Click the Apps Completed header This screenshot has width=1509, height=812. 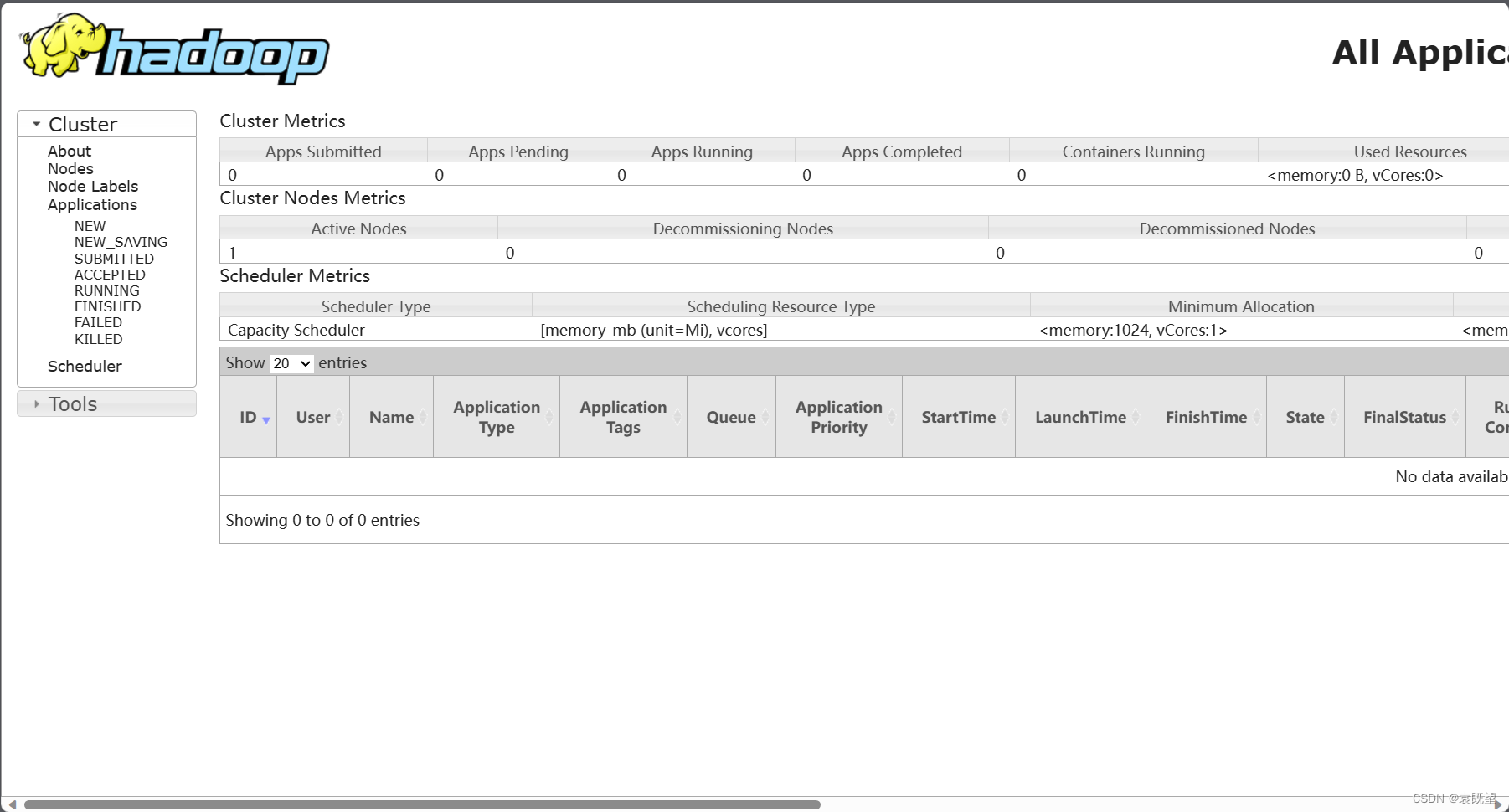[902, 152]
